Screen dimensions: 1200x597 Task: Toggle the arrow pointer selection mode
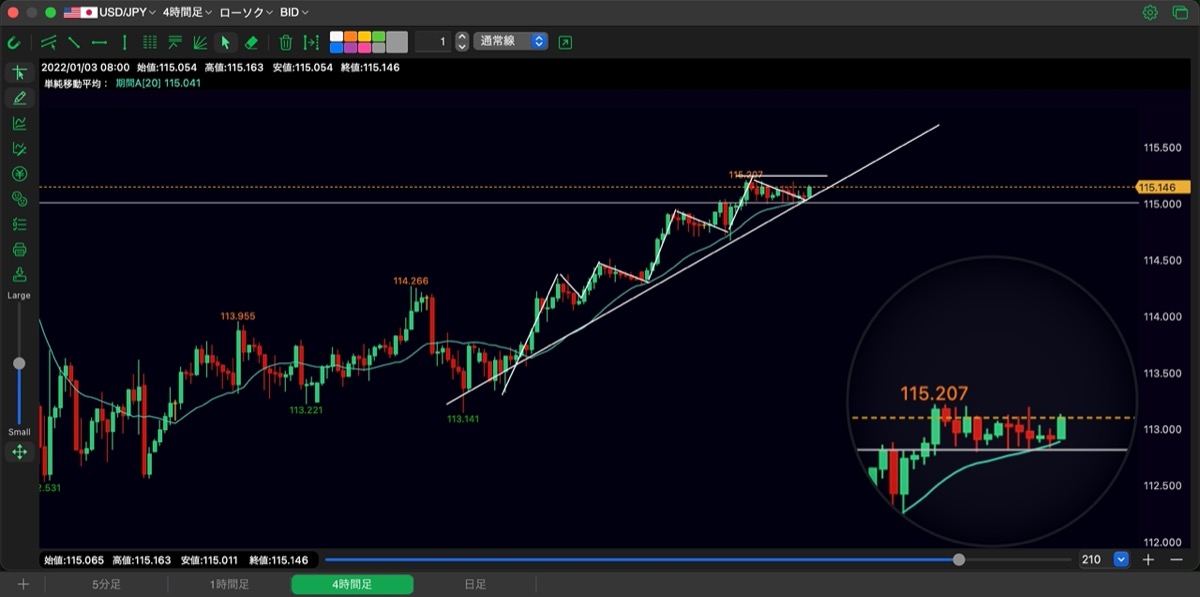coord(225,42)
